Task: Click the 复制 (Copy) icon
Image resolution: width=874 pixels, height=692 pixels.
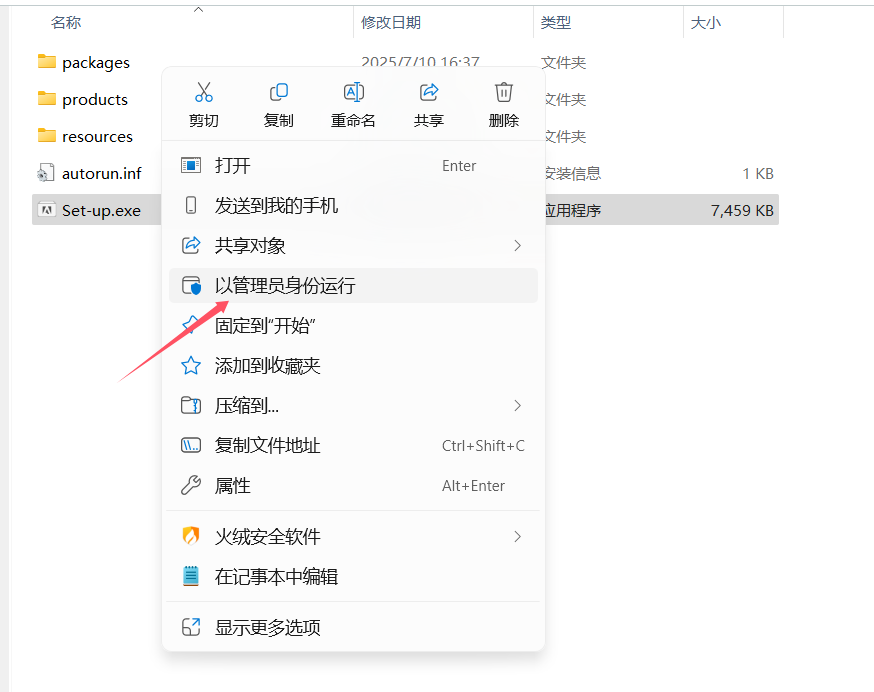Action: pos(278,91)
